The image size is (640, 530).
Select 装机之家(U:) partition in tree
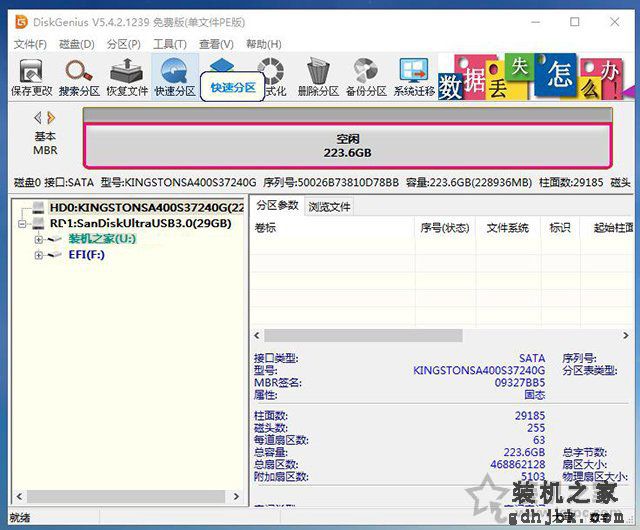click(102, 239)
